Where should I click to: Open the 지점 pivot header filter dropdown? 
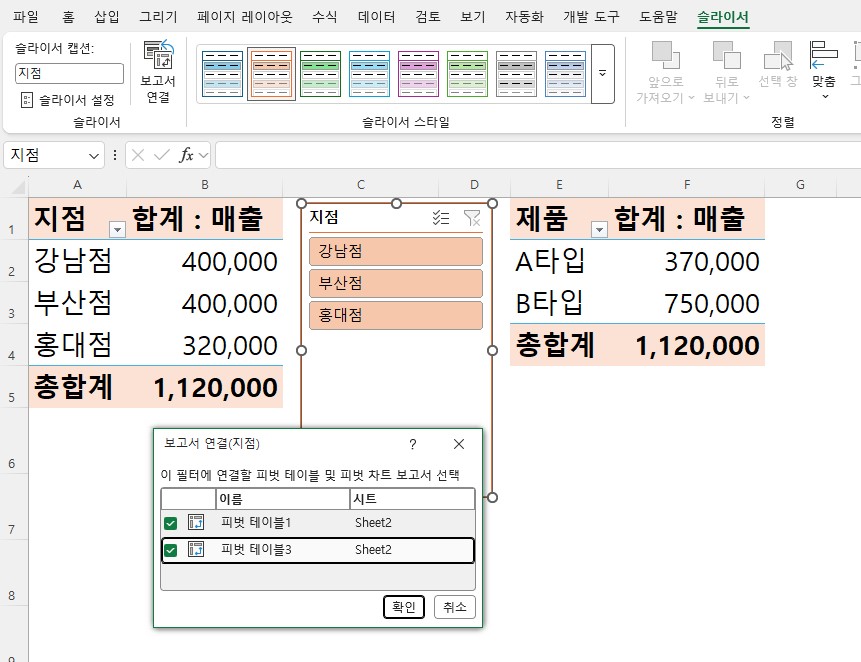117,228
